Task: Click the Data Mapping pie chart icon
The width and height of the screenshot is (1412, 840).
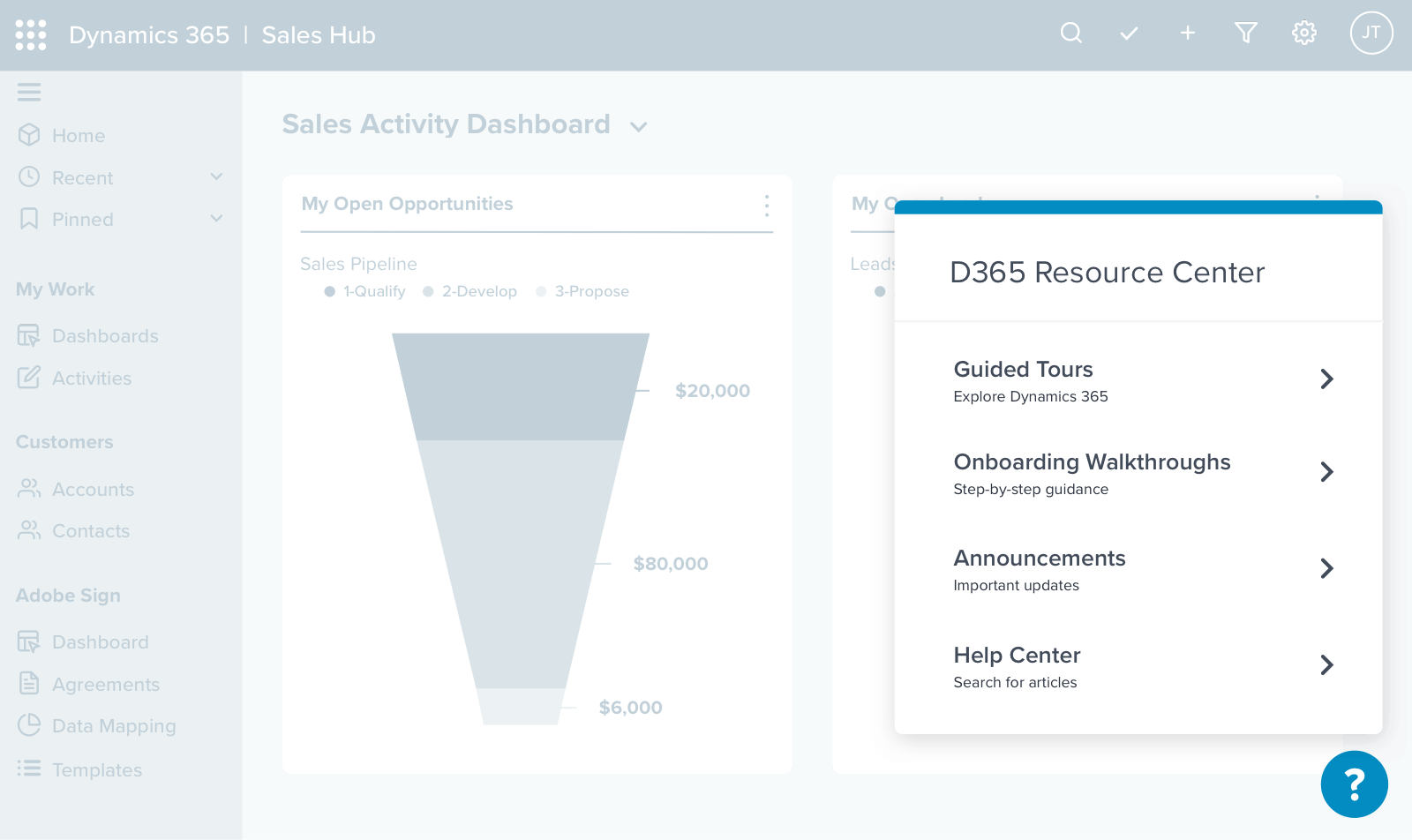Action: (29, 725)
